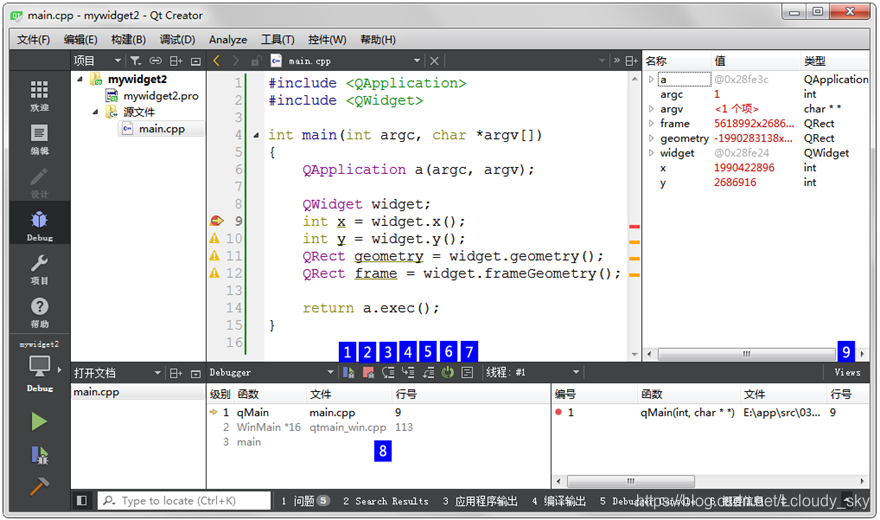The image size is (880, 520).
Task: Collapse the 源文件 folder node
Action: (95, 112)
